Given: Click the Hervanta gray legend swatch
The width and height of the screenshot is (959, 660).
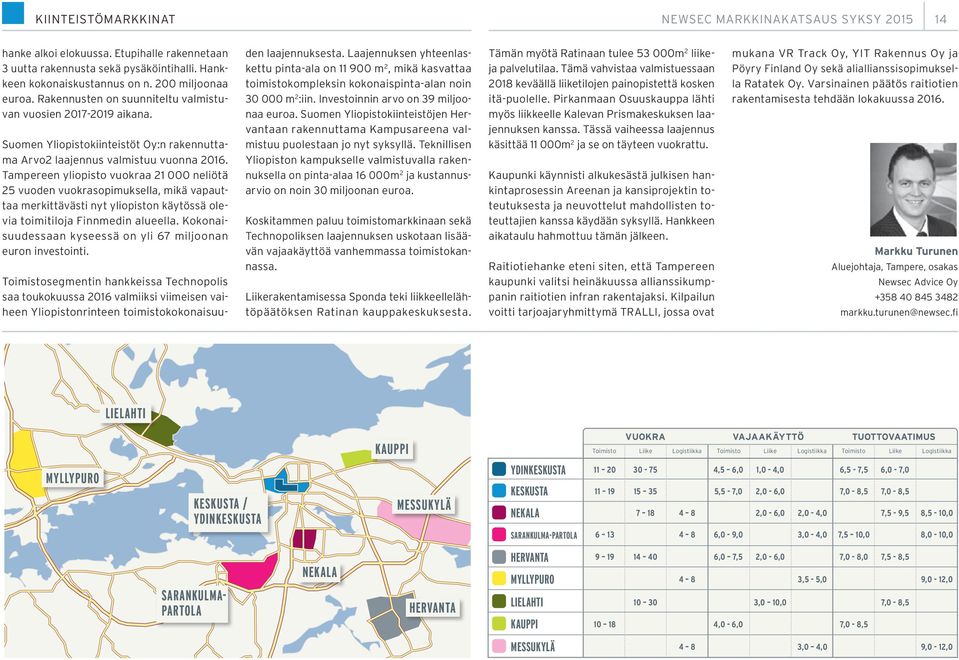Looking at the screenshot, I should tap(499, 557).
